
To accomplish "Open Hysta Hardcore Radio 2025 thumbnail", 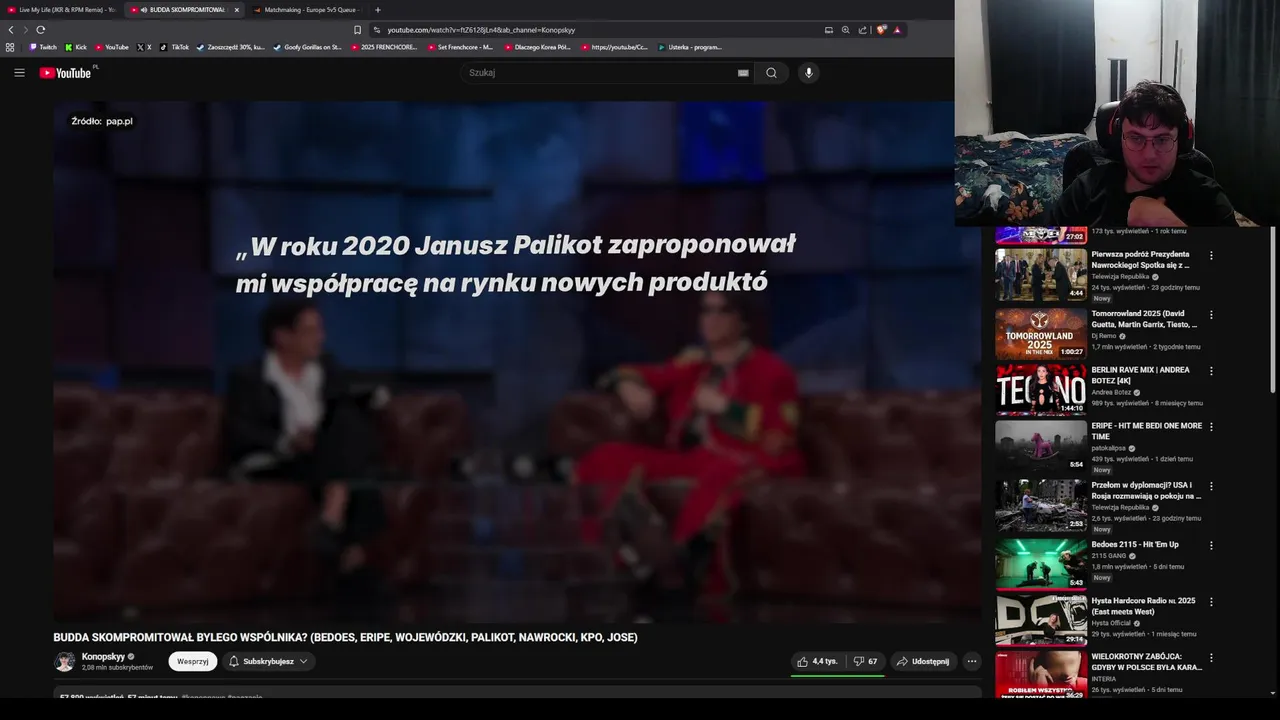I will 1040,620.
